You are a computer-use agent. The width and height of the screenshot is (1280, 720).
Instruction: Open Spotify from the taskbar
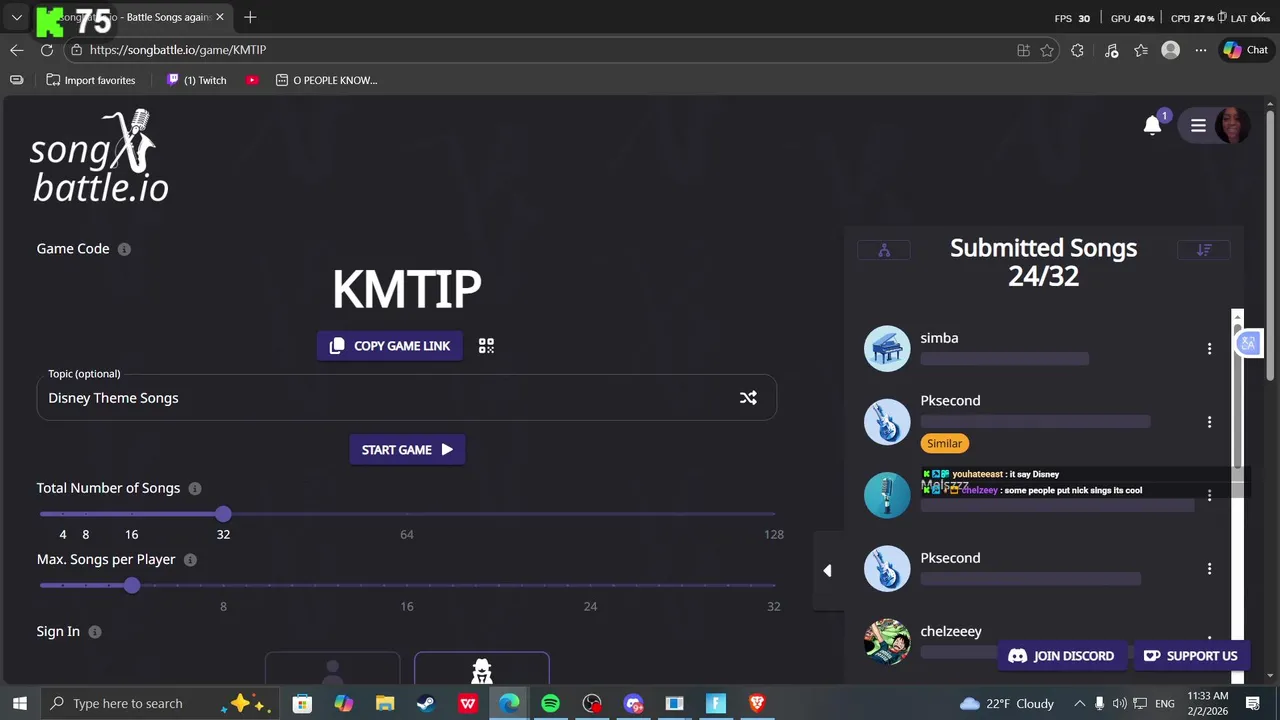550,704
